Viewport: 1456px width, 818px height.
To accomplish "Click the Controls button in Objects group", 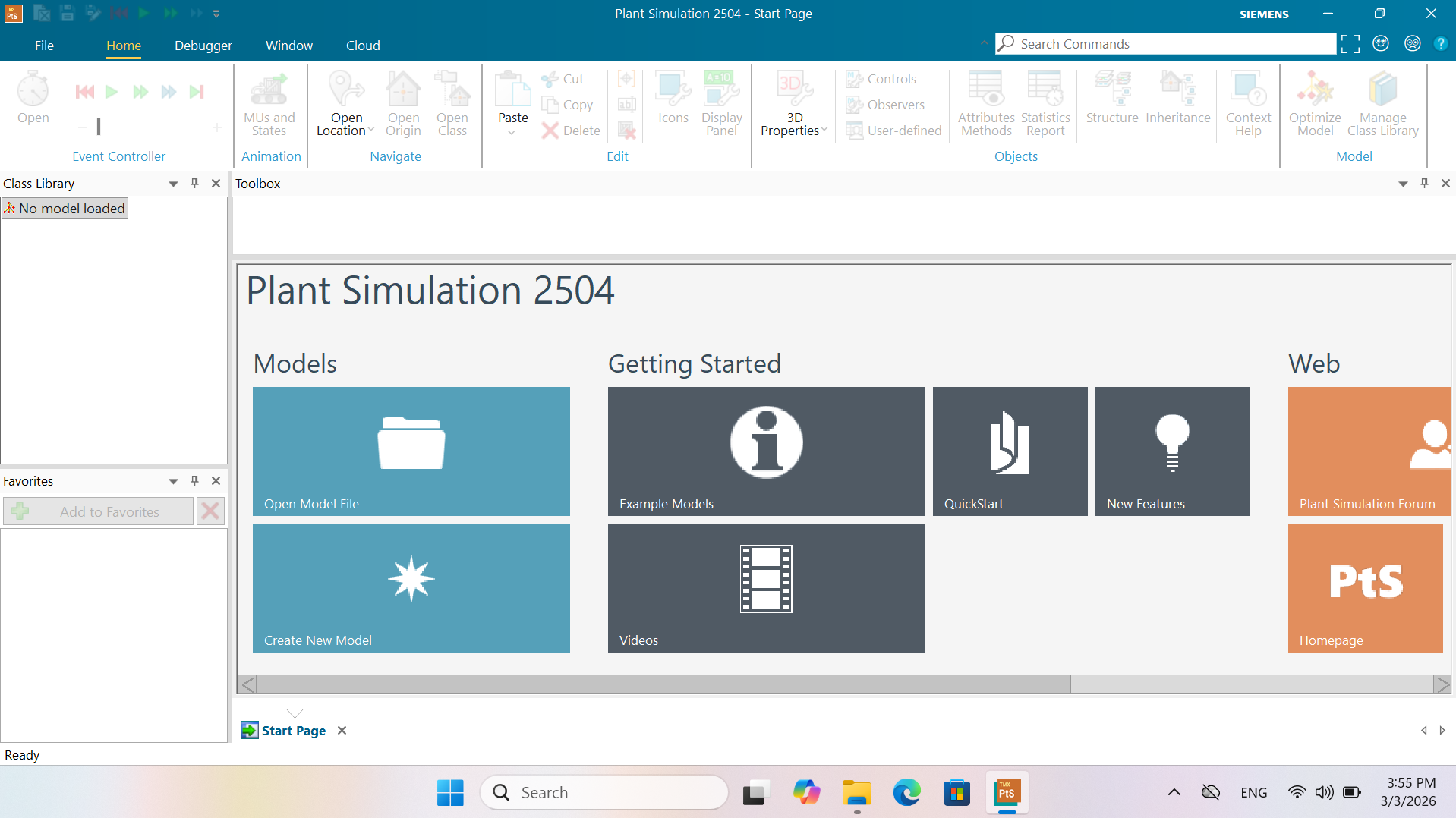I will 881,79.
